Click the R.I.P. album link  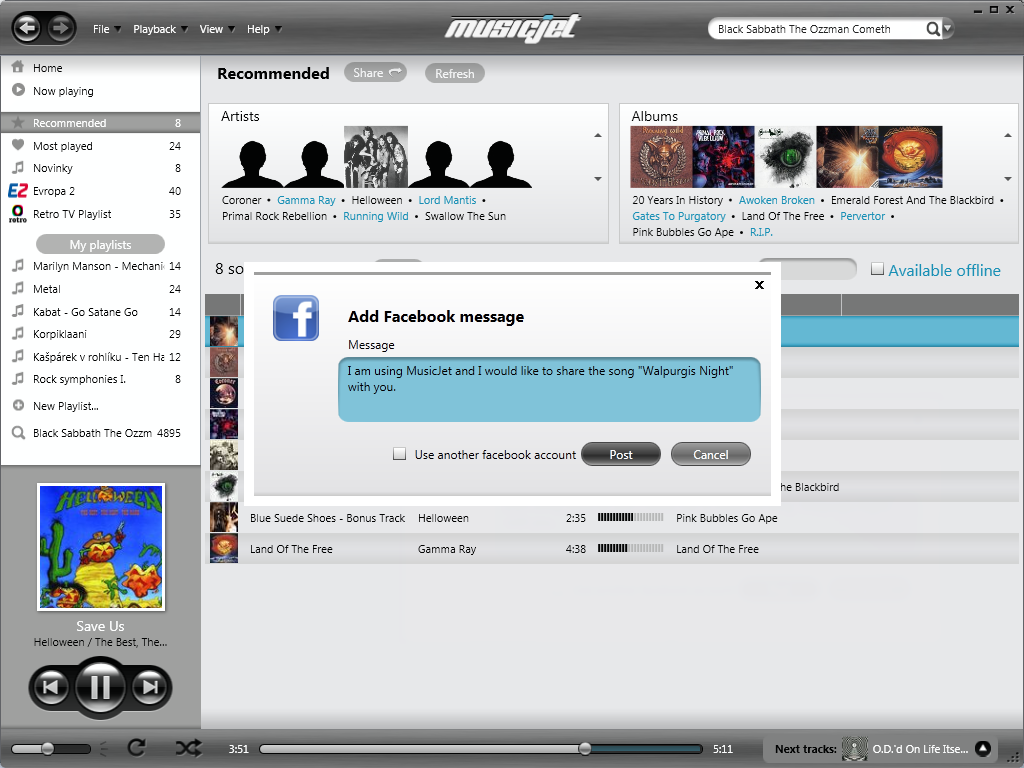761,232
